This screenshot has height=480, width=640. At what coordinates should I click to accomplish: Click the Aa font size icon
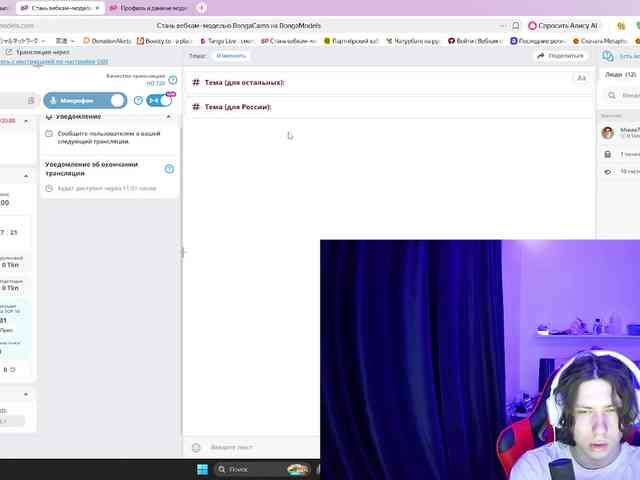coord(581,78)
